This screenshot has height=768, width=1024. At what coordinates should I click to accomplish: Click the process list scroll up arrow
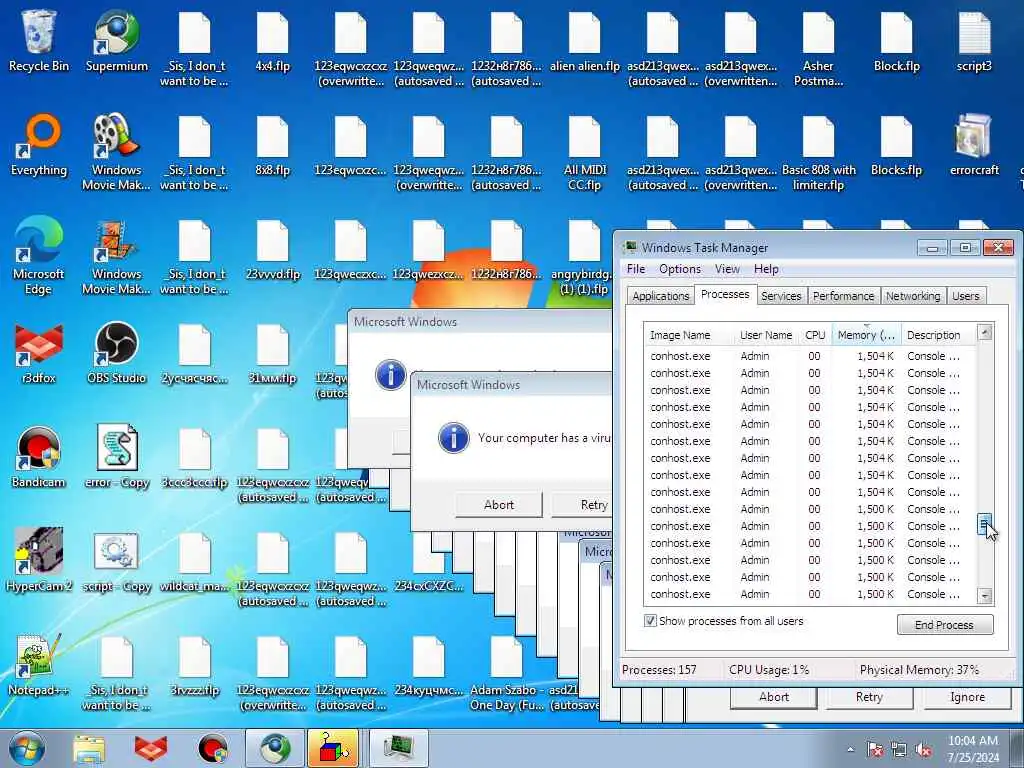(985, 332)
